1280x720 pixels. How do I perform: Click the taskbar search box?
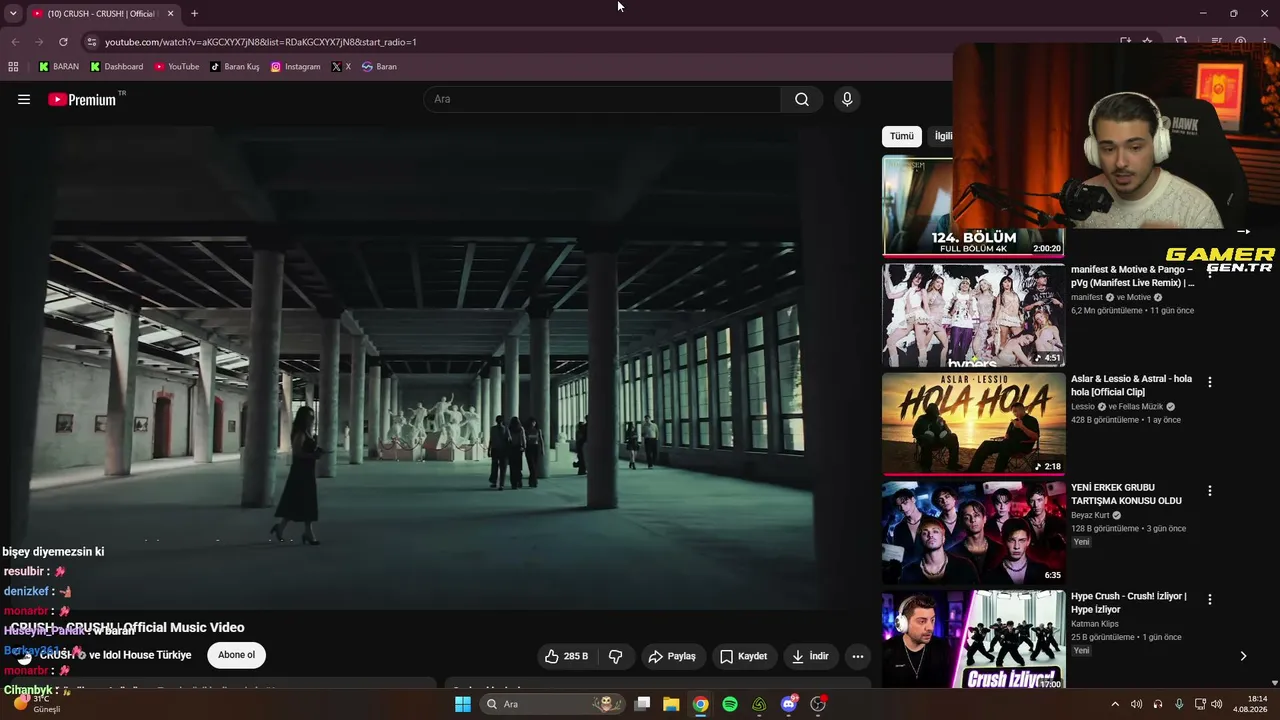(553, 704)
